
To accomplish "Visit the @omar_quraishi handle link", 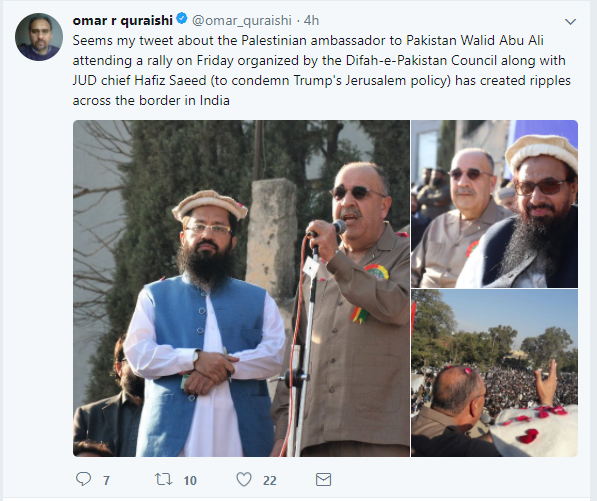I will [242, 20].
